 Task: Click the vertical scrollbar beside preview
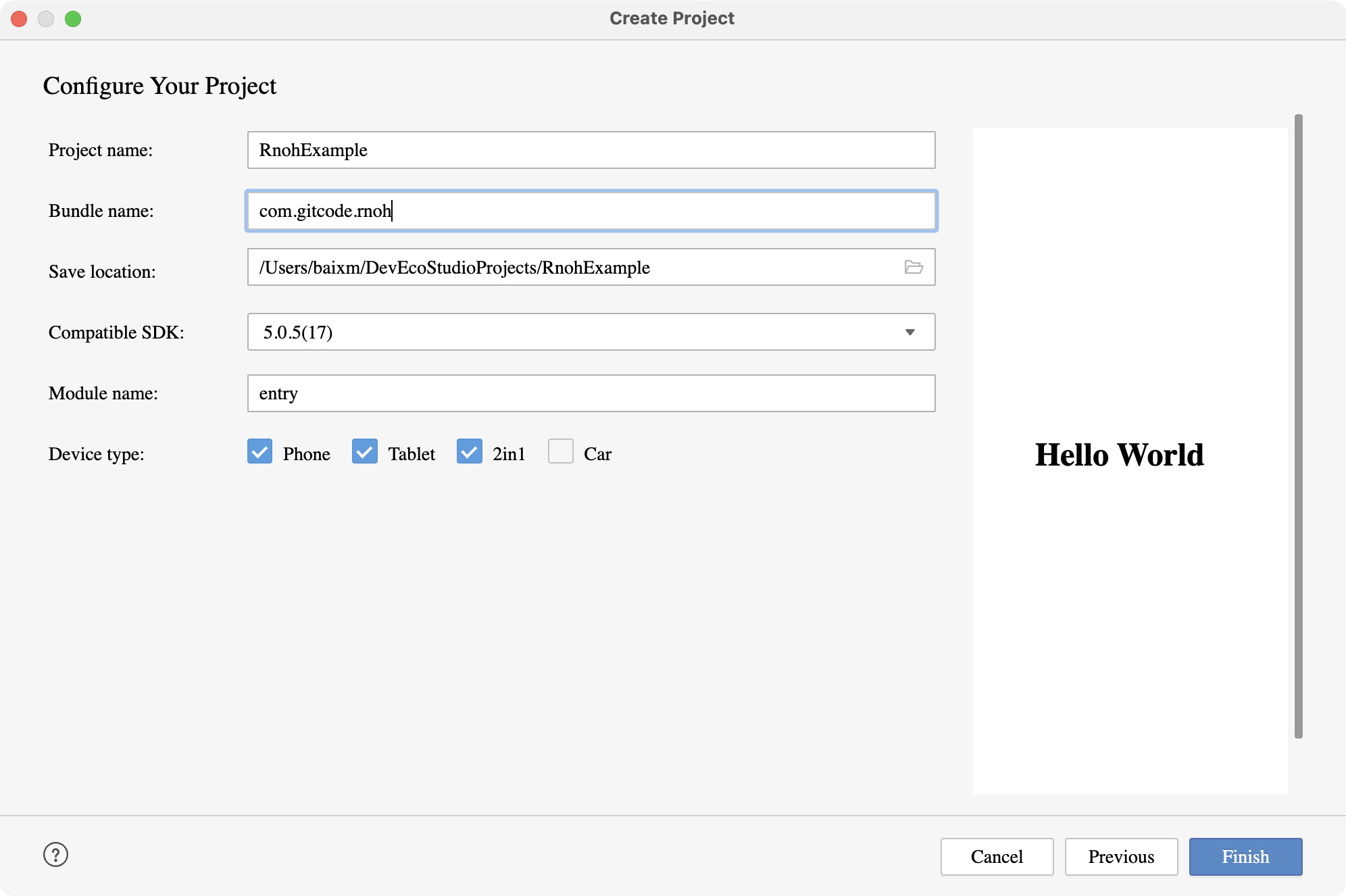(1298, 426)
